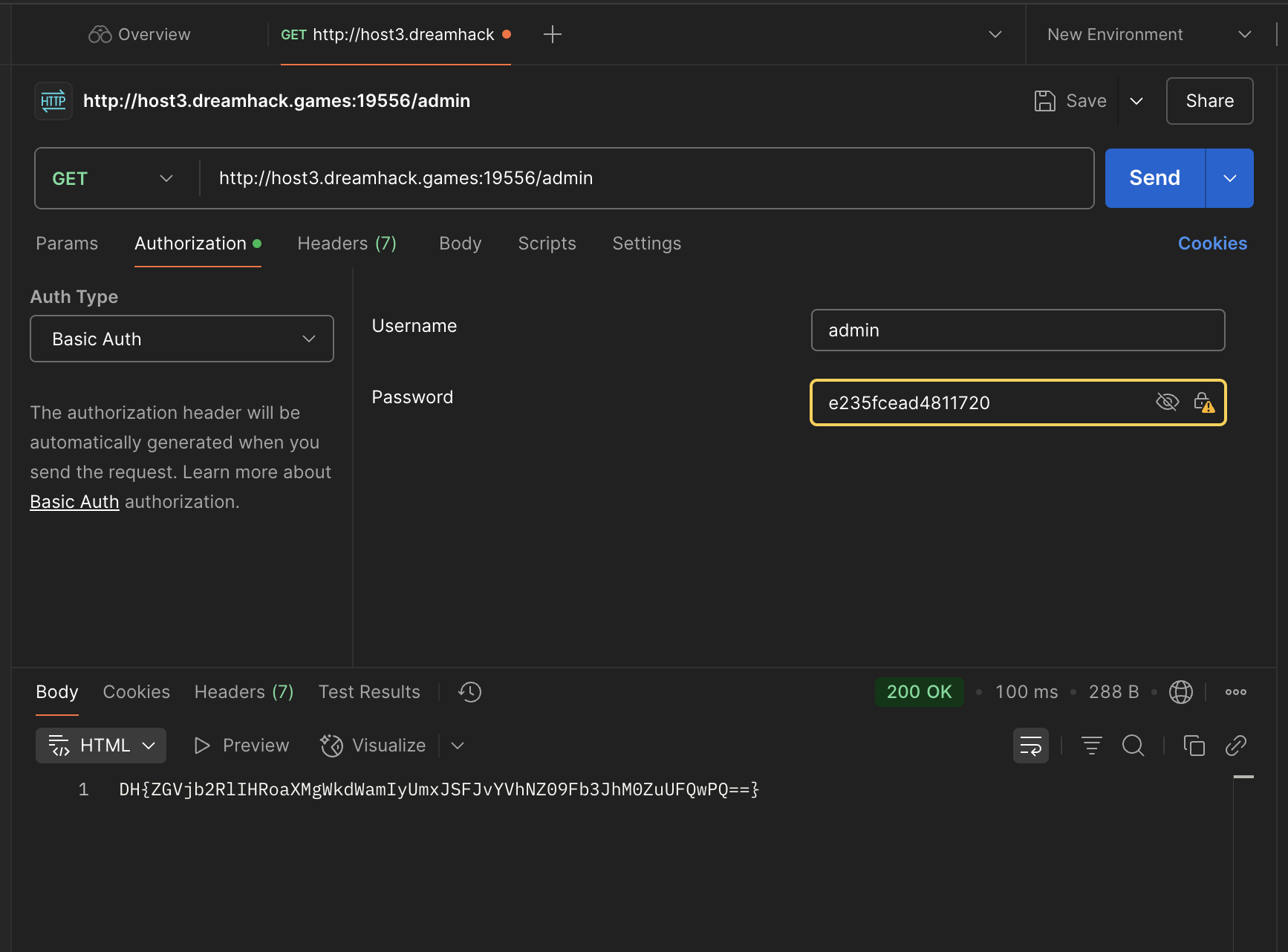This screenshot has width=1288, height=952.
Task: Click the 288 B response size
Action: tap(1113, 692)
